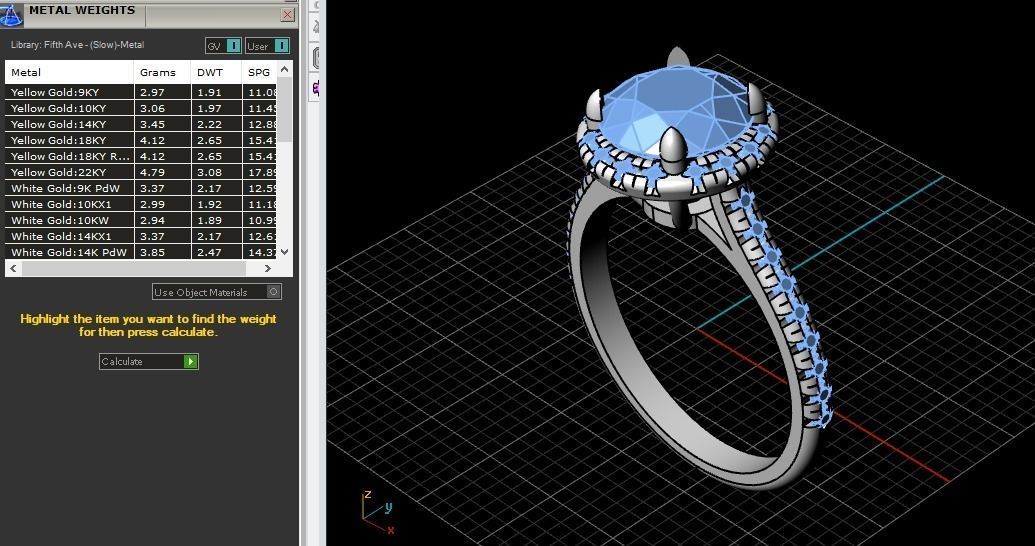Sort by the DWT column header
Image resolution: width=1035 pixels, height=546 pixels.
tap(217, 73)
